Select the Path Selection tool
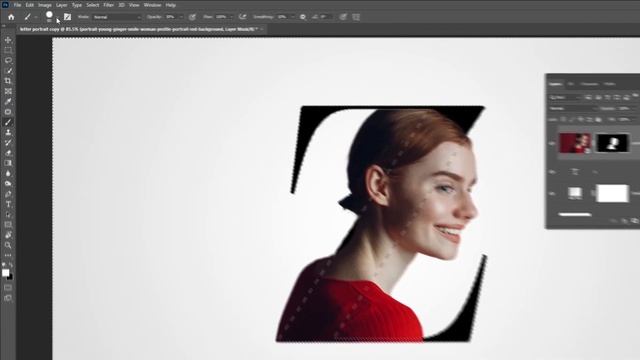The image size is (640, 360). coord(8,214)
